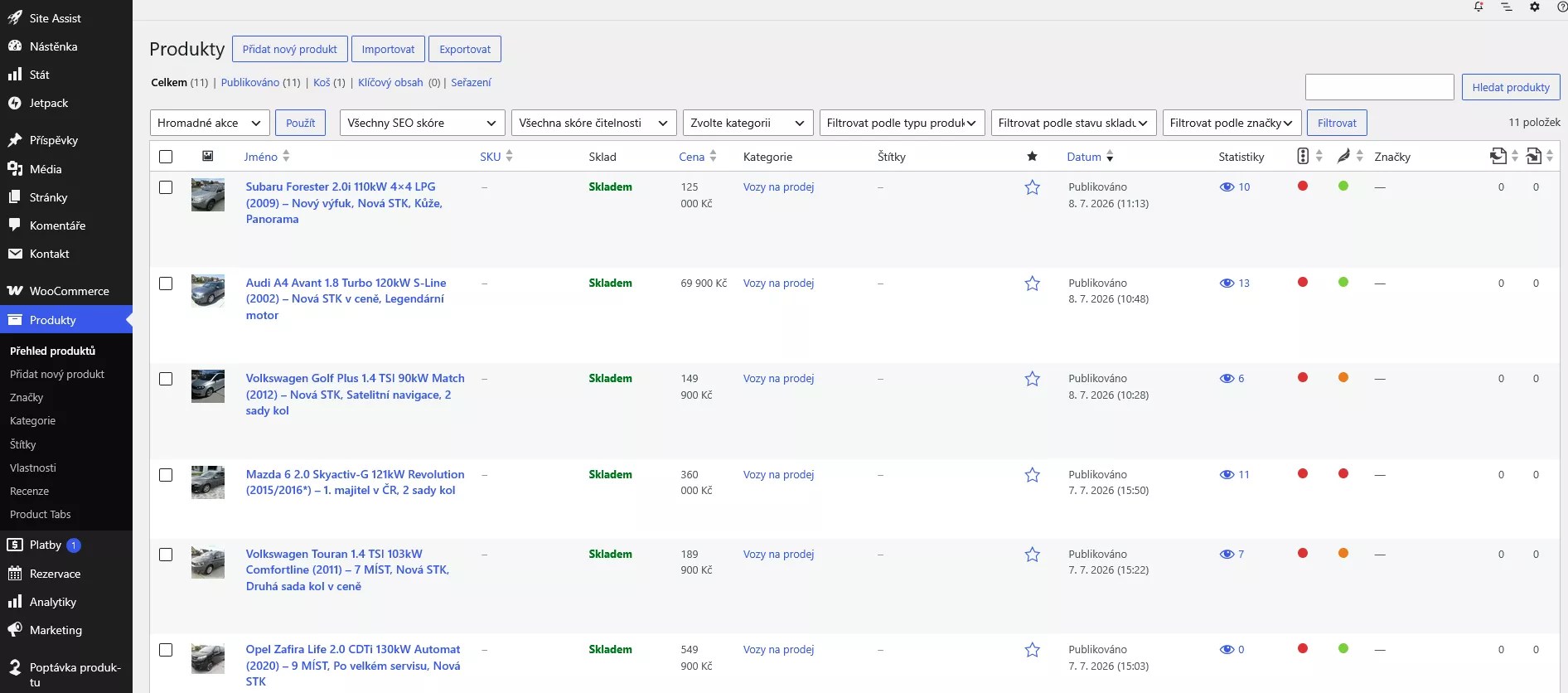Expand the Zvolte kategorii dropdown
1568x693 pixels.
click(x=748, y=123)
